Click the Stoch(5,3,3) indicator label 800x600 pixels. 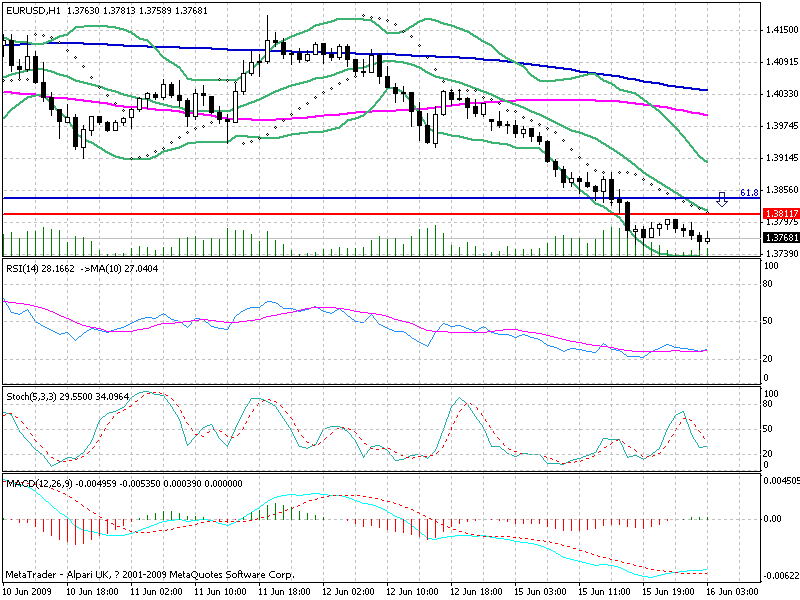click(x=31, y=396)
